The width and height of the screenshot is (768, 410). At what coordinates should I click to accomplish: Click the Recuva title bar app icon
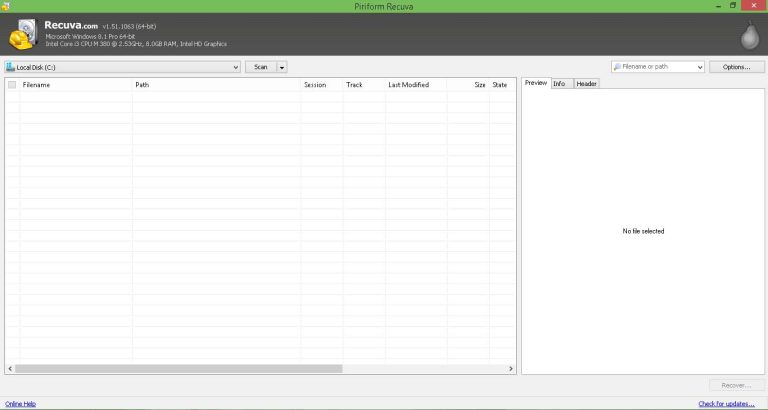pos(5,6)
